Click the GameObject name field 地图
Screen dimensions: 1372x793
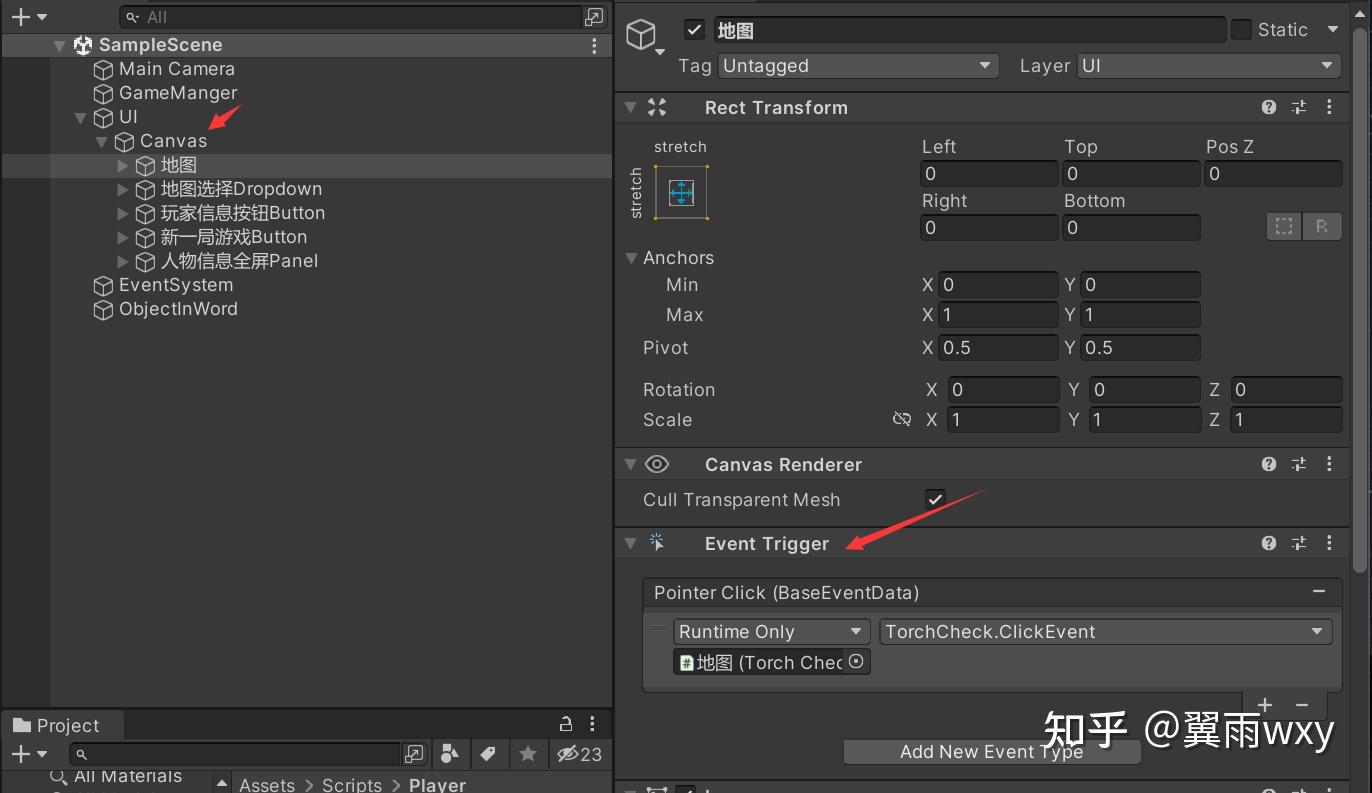click(970, 30)
